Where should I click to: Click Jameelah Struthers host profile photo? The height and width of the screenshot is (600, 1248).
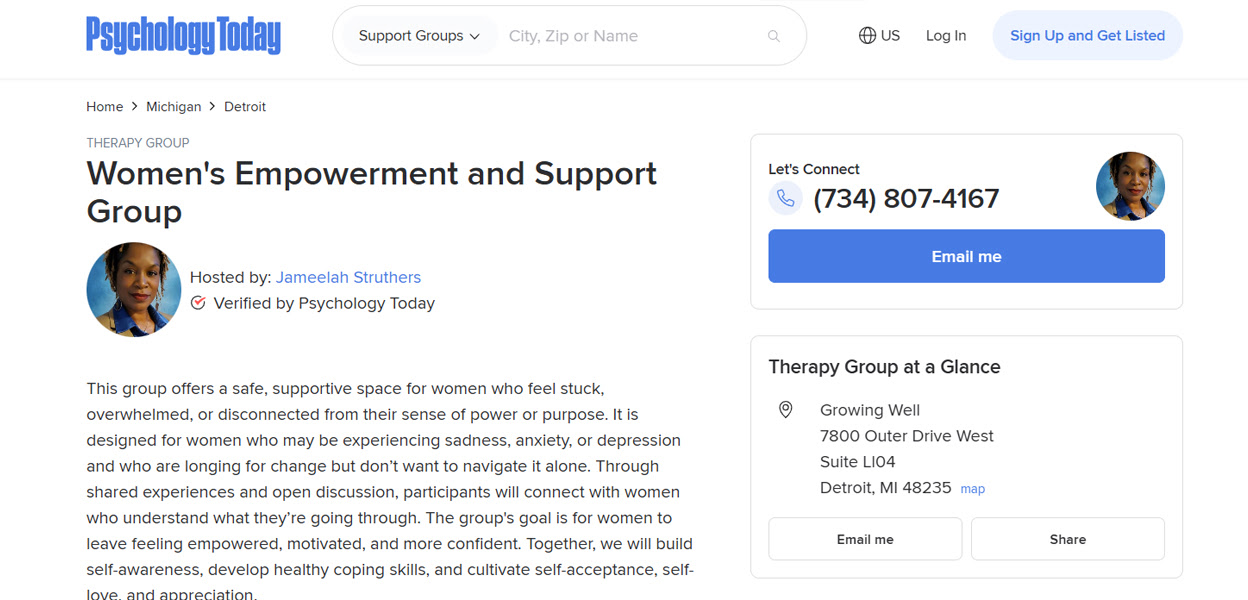[133, 289]
